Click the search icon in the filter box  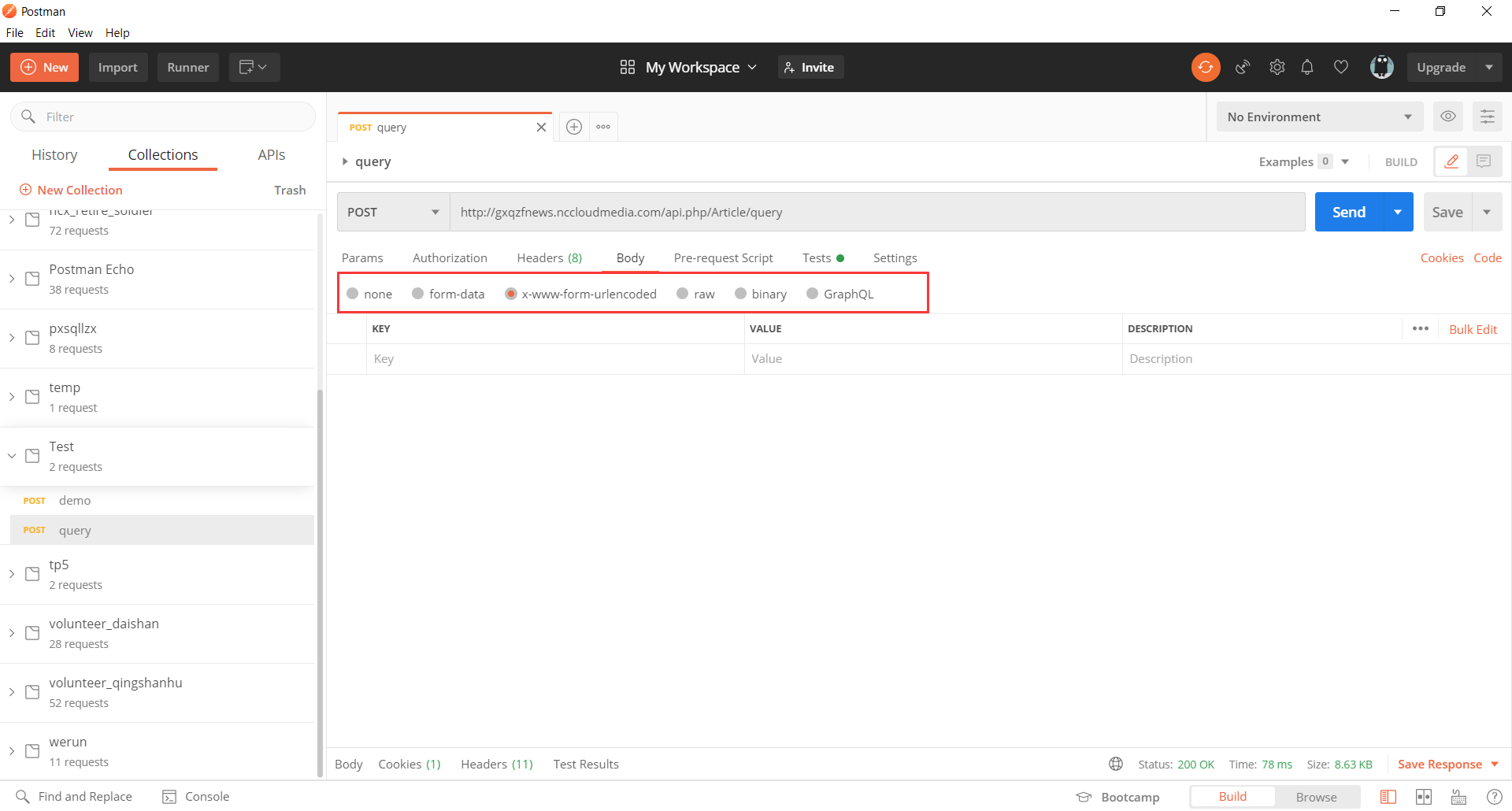(28, 117)
